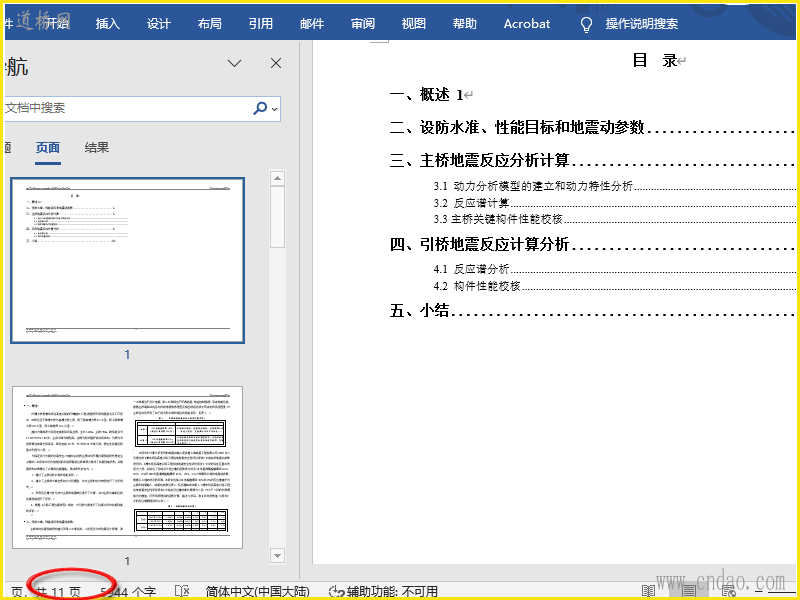The width and height of the screenshot is (800, 600).
Task: Click the 简体中文(中国大陆) language indicator
Action: coord(258,592)
